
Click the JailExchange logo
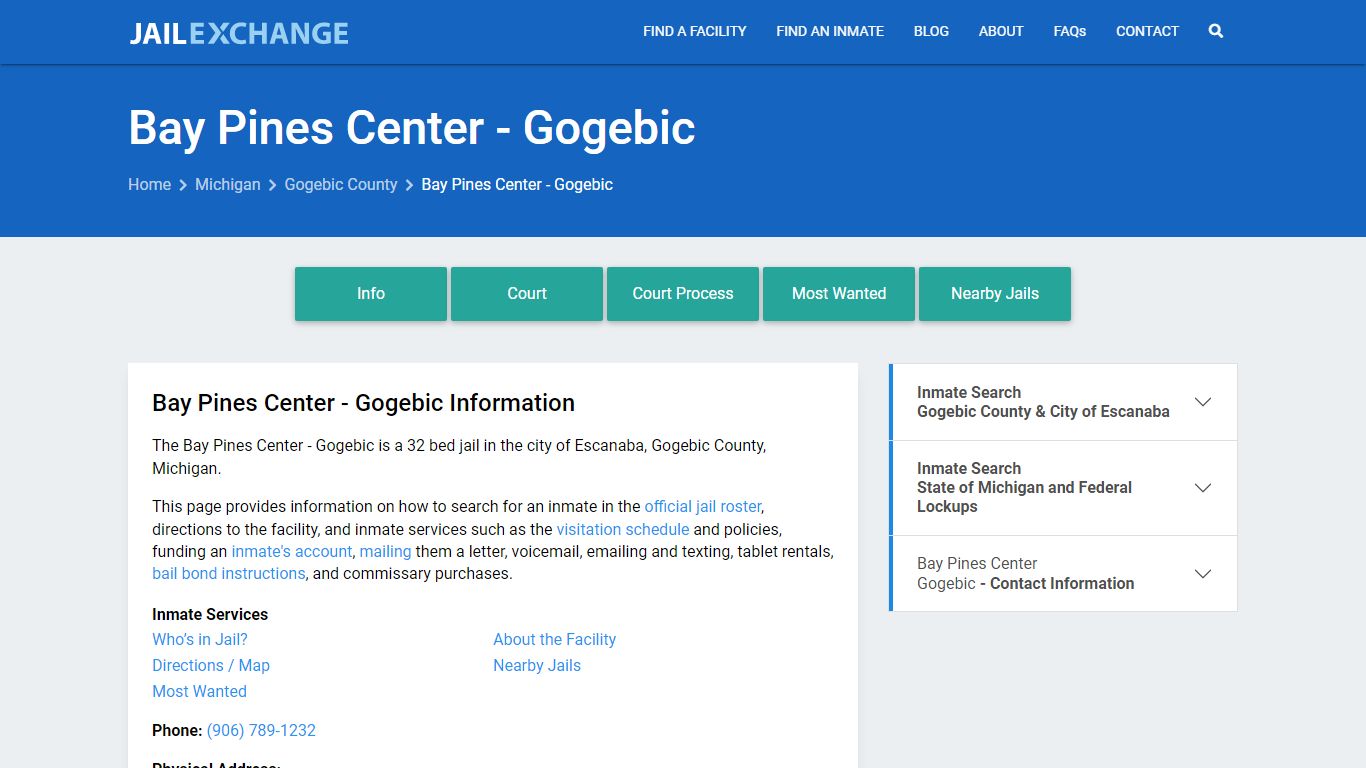(x=239, y=33)
